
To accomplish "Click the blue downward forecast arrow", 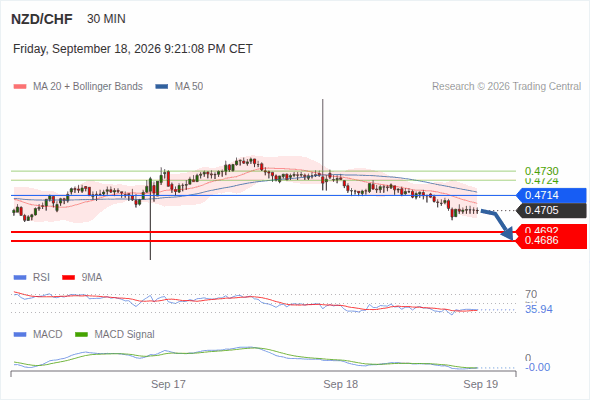I will coord(499,224).
